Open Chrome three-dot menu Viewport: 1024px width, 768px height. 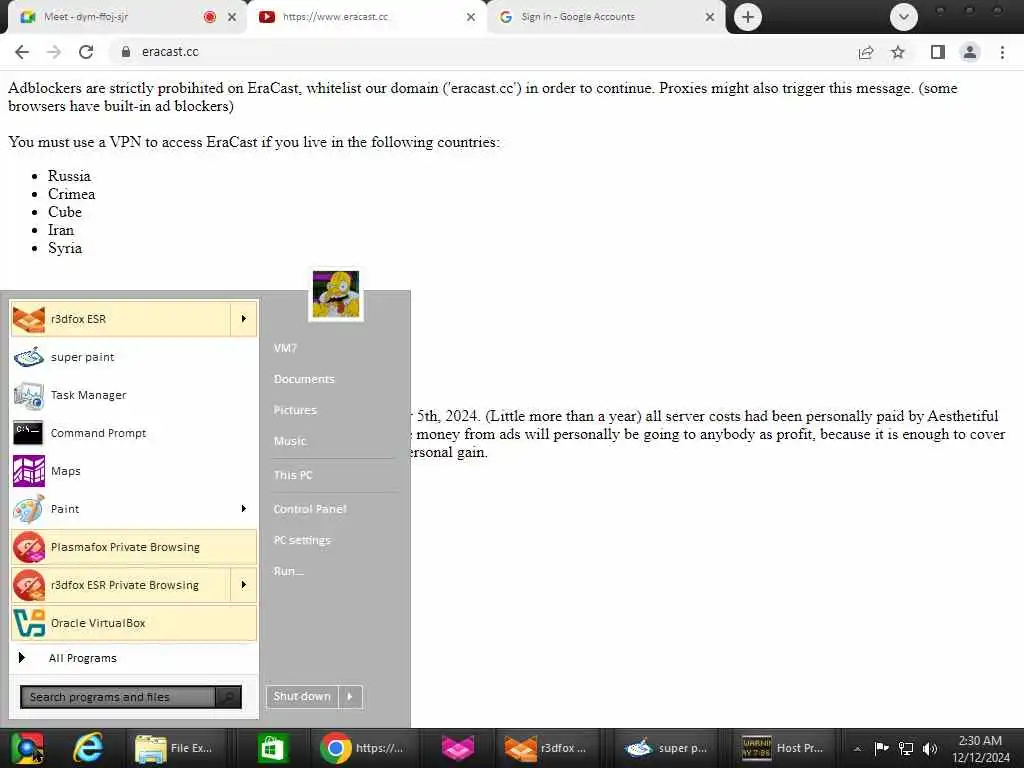[x=1002, y=52]
